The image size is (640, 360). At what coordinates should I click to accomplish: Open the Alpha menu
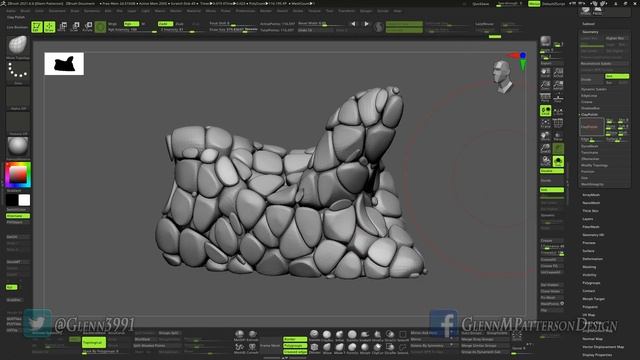pyautogui.click(x=11, y=11)
